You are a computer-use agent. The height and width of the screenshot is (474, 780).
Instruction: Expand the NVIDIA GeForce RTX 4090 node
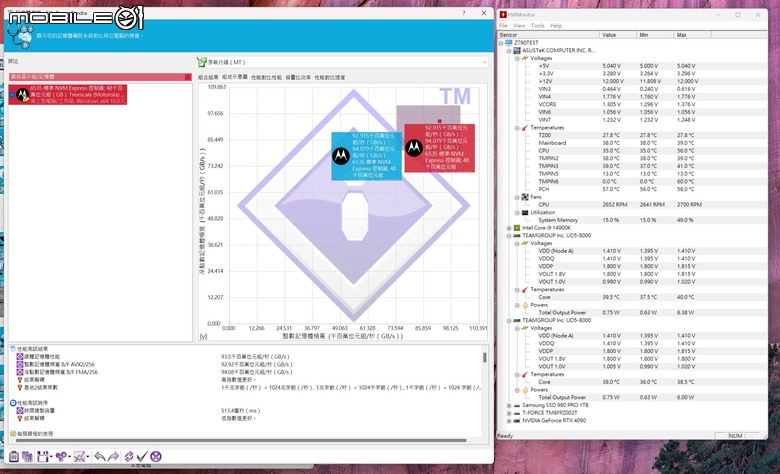point(509,421)
